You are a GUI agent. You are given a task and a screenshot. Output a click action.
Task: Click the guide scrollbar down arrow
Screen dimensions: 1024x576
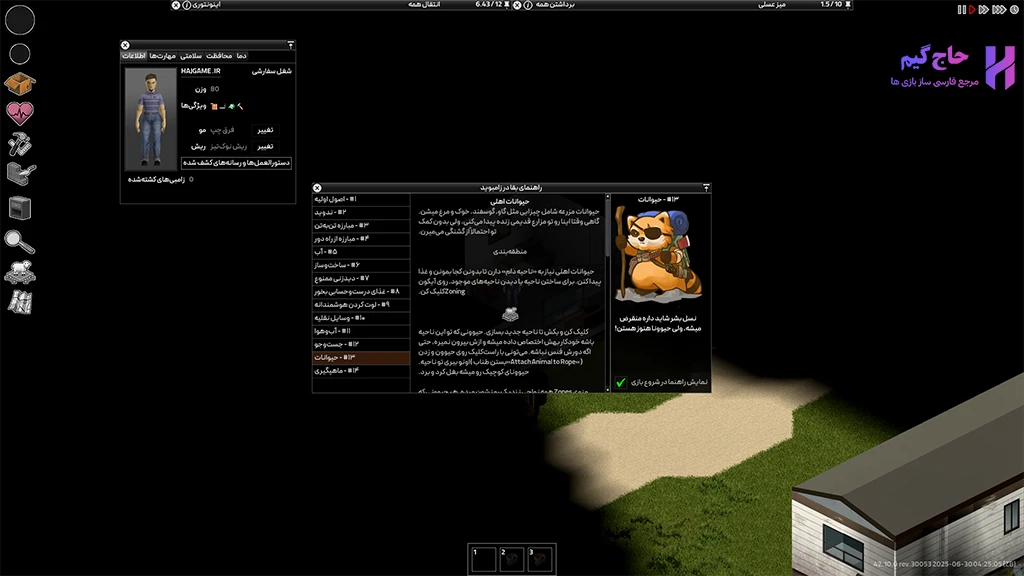coord(607,390)
